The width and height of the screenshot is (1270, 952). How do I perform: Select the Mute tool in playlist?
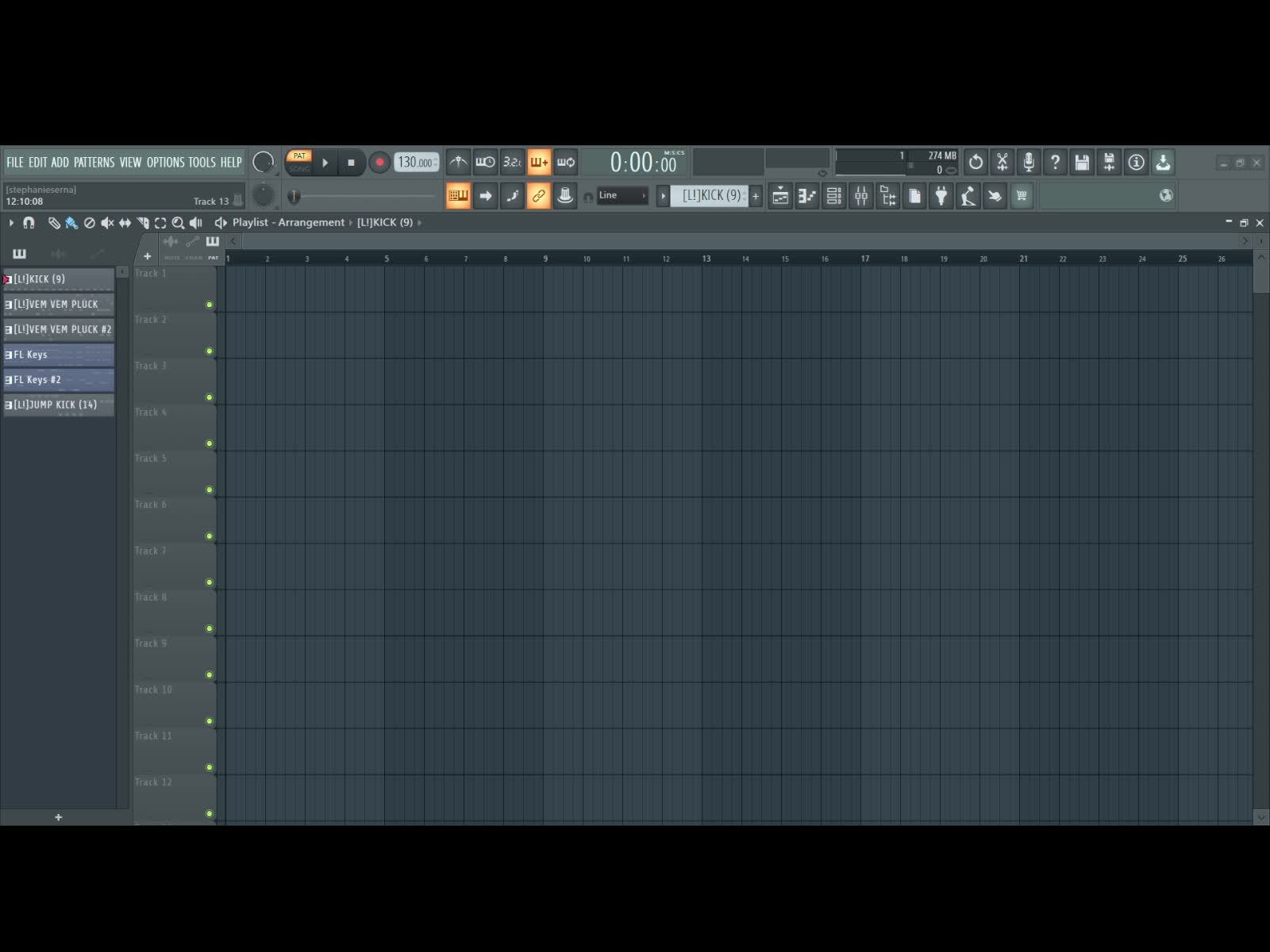coord(107,223)
